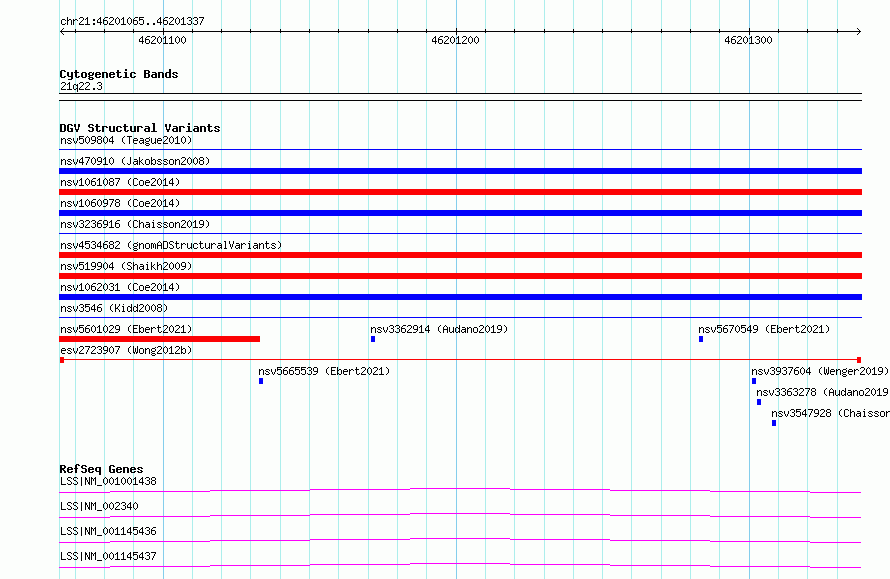Click the 46201100 ruler position label
890x579 pixels.
coord(162,40)
